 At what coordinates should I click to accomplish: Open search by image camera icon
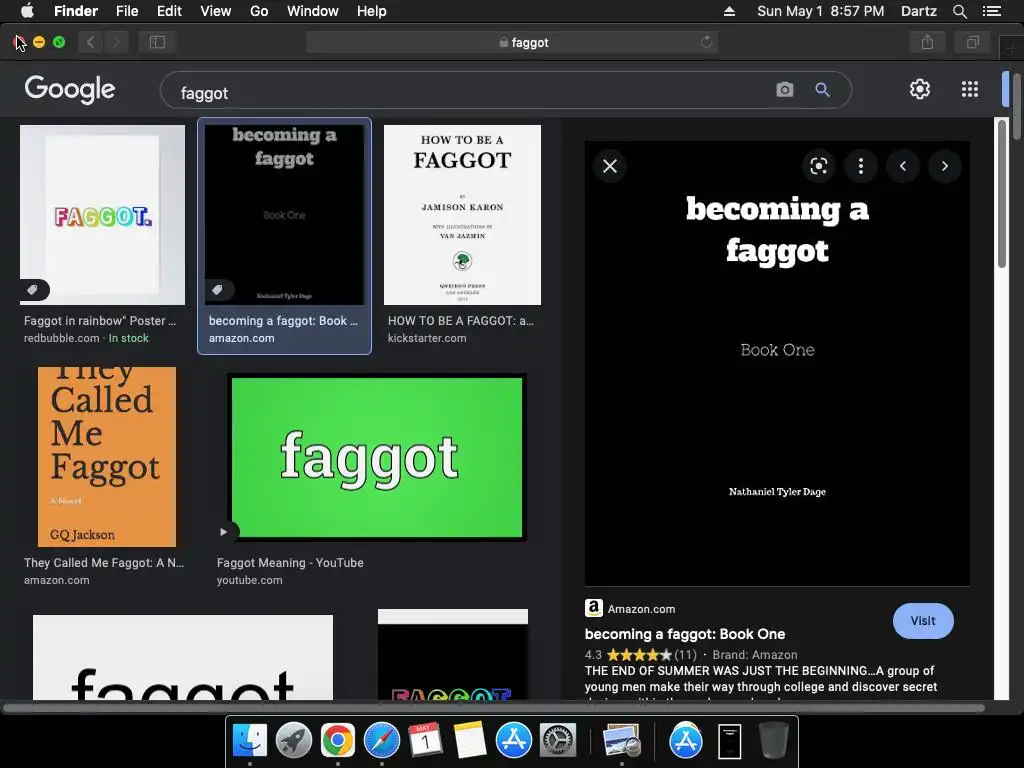click(785, 89)
